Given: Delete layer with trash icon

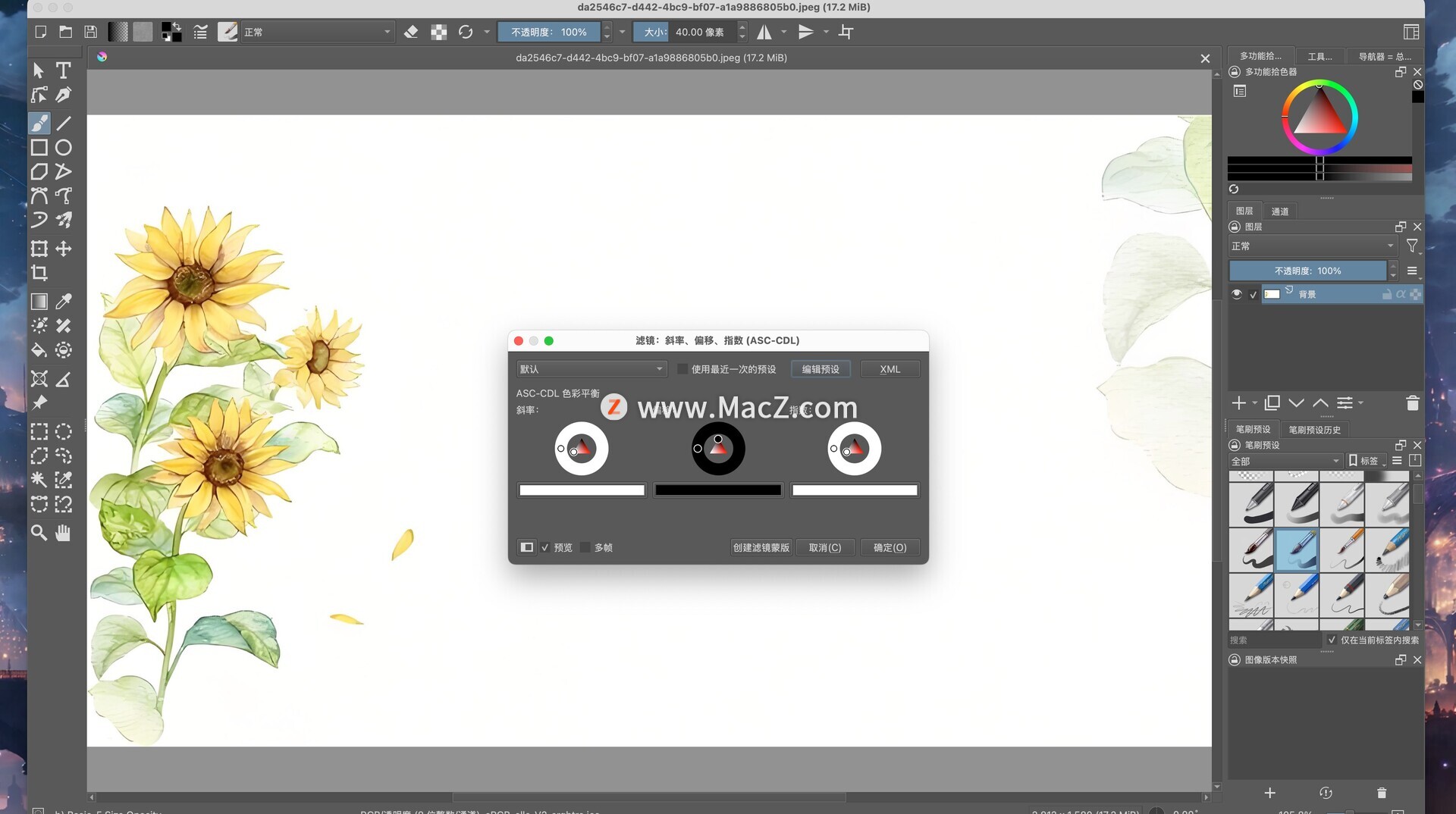Looking at the screenshot, I should [x=1412, y=403].
